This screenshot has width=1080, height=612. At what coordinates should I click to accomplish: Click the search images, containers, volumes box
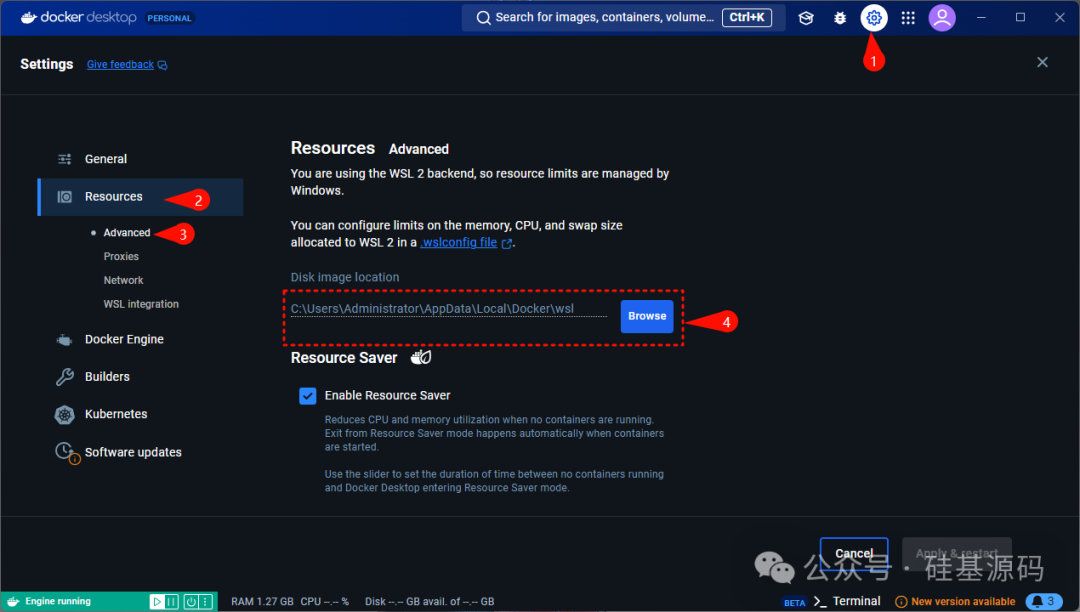pyautogui.click(x=623, y=18)
